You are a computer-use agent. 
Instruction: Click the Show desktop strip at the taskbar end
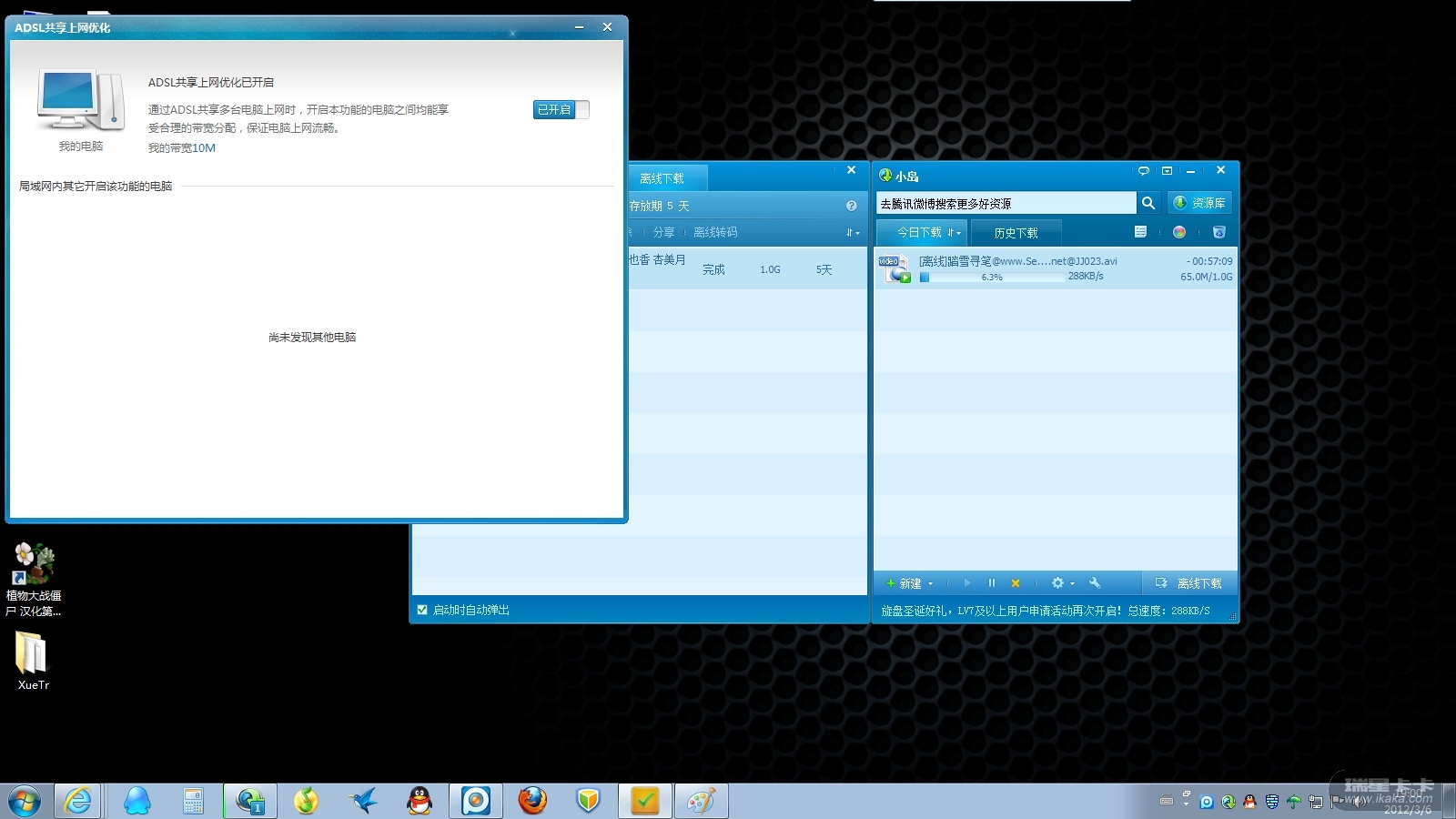(x=1450, y=801)
